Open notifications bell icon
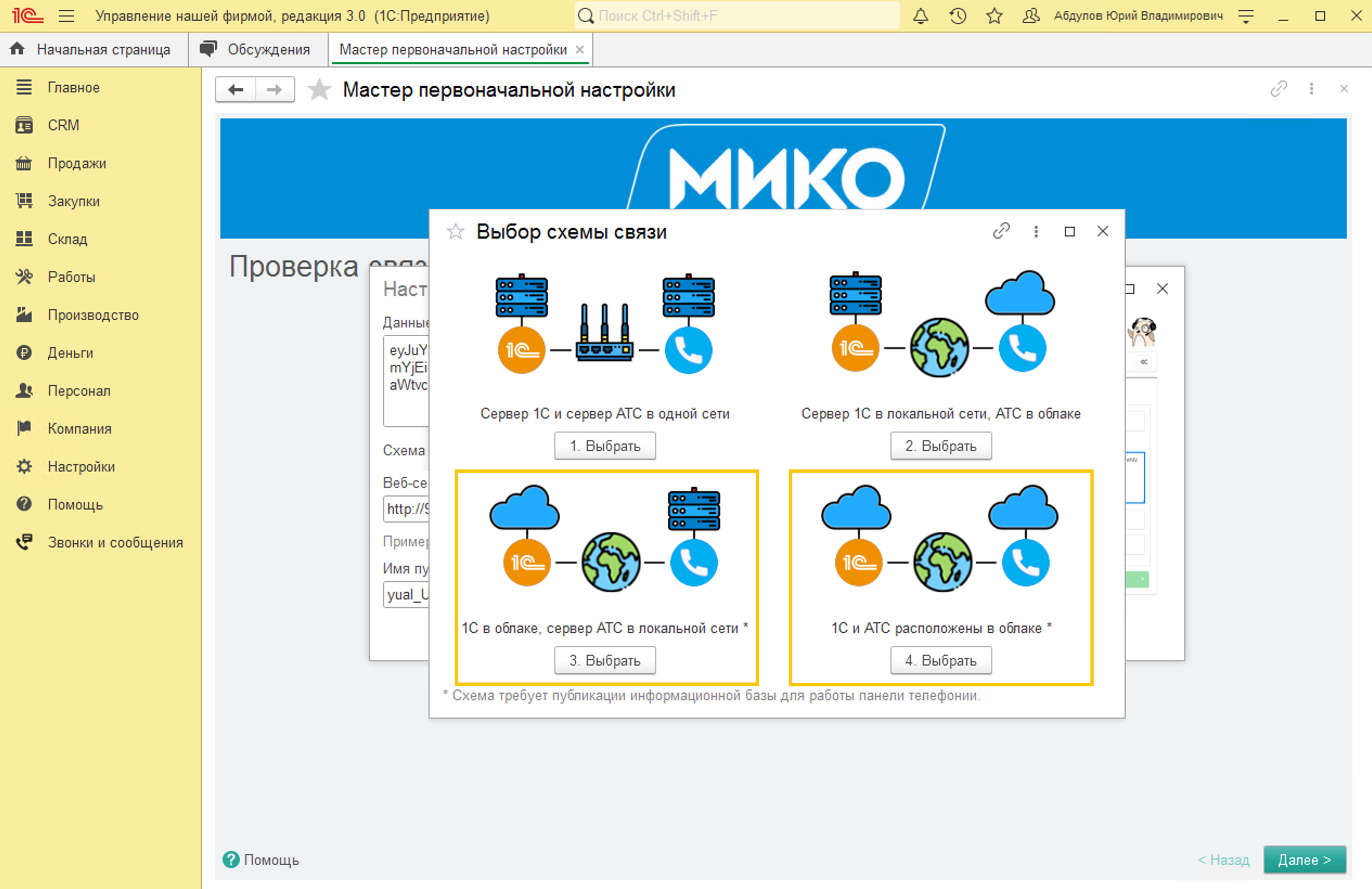This screenshot has height=889, width=1372. [921, 16]
